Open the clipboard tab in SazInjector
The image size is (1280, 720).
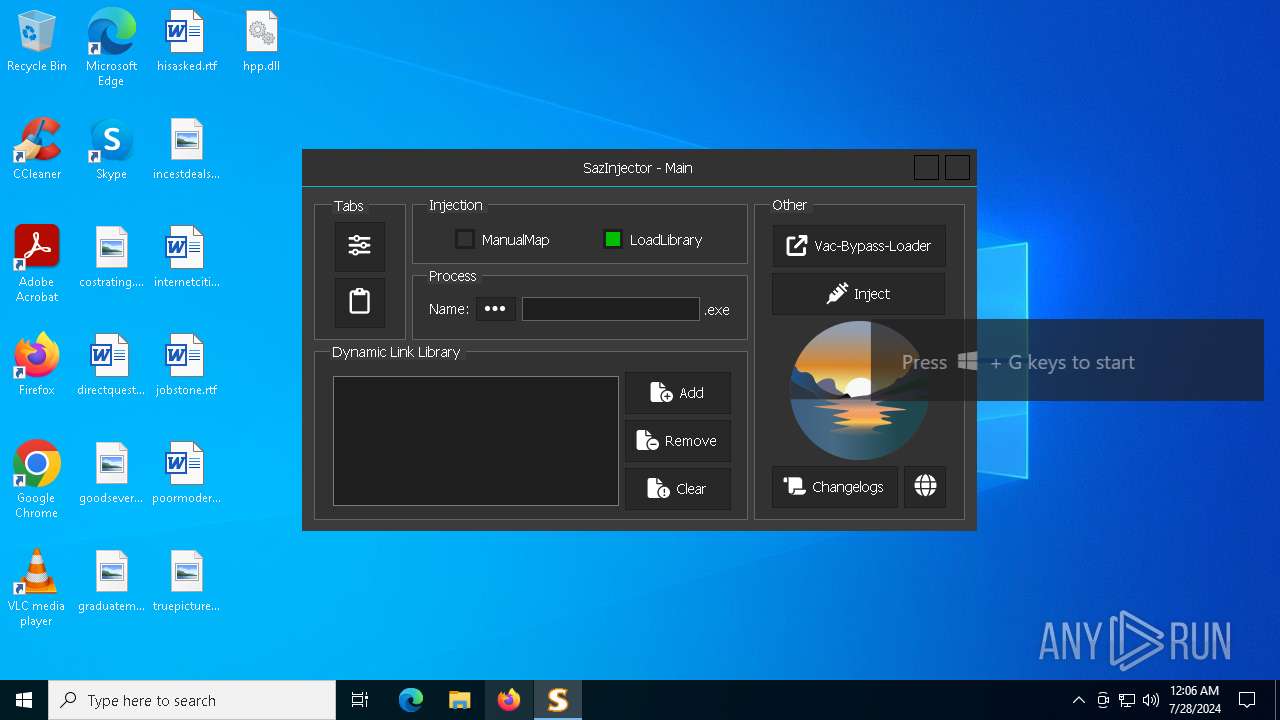pos(360,302)
